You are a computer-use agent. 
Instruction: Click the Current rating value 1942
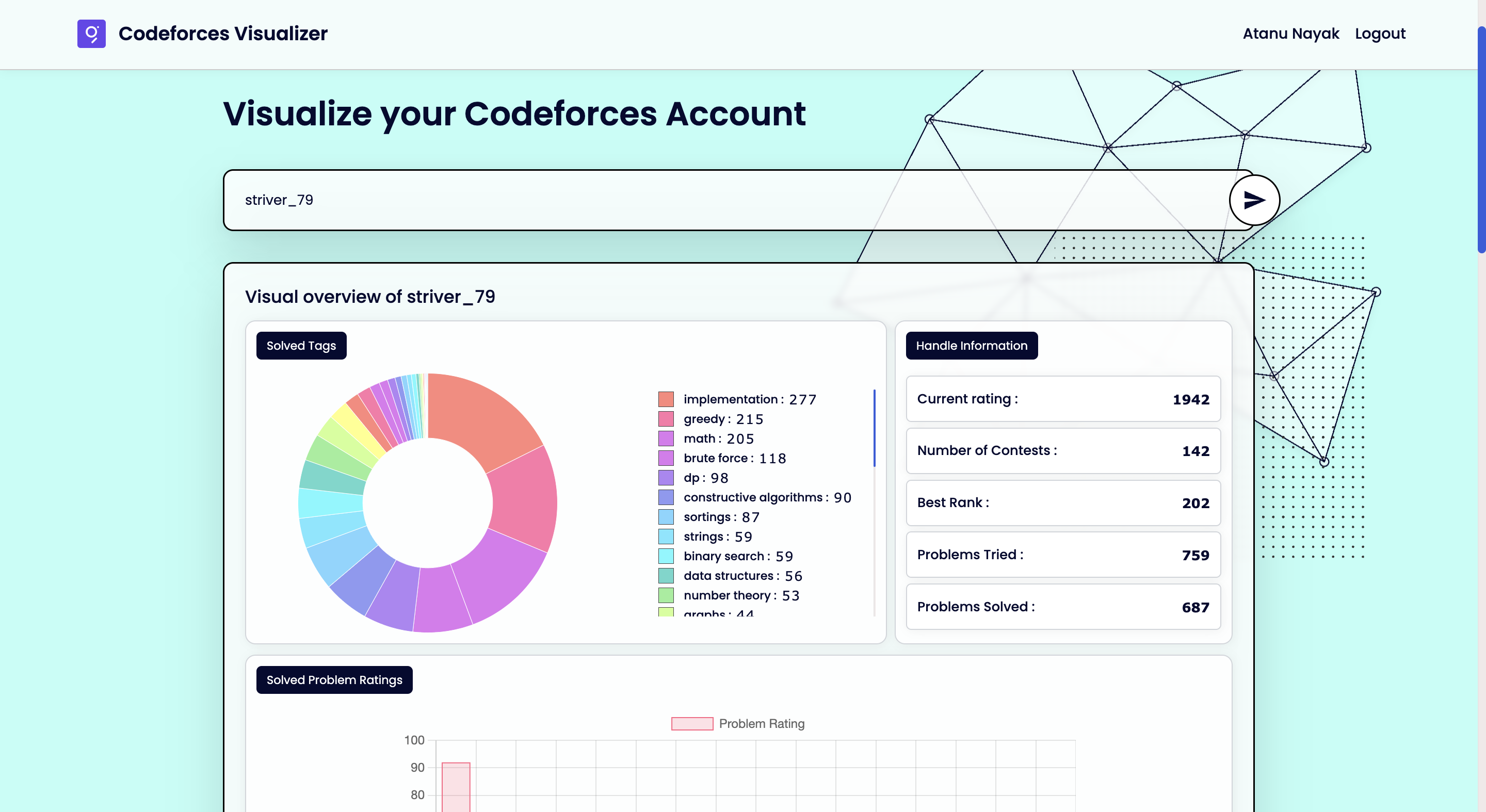click(x=1191, y=399)
